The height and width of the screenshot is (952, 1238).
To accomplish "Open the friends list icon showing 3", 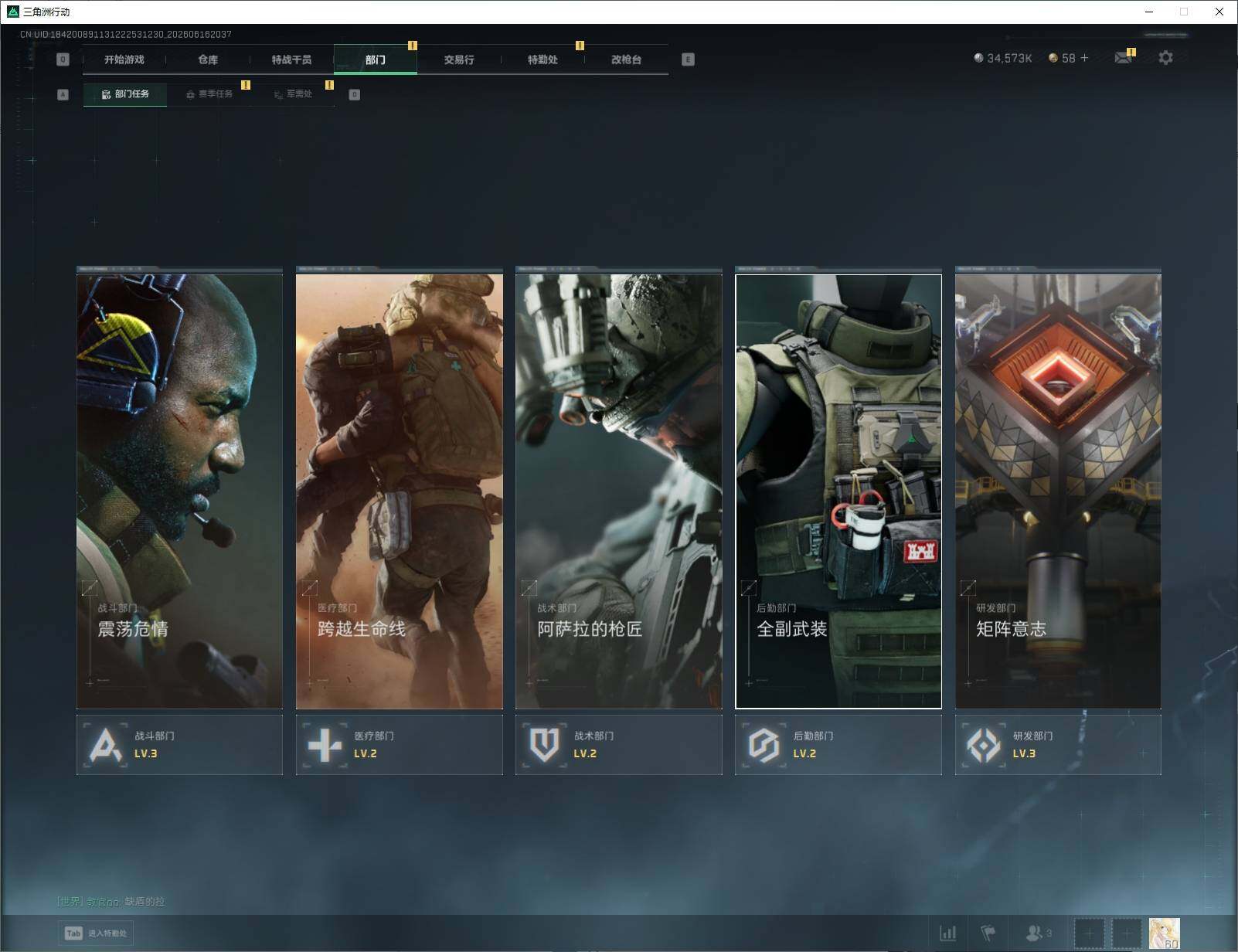I will coord(1039,933).
